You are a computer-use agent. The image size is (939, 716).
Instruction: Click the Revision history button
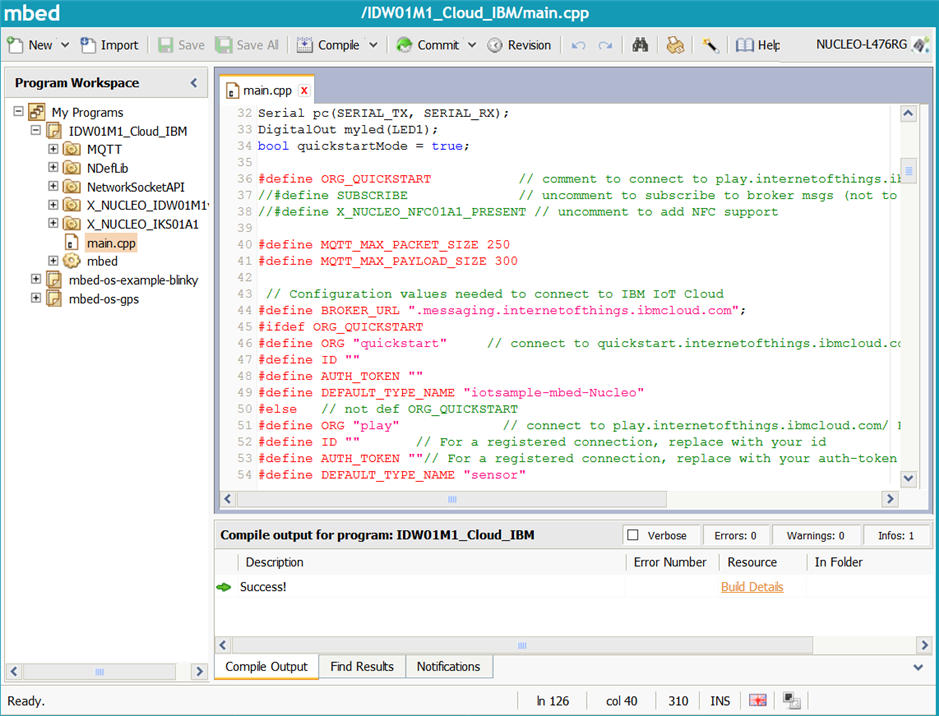point(519,45)
